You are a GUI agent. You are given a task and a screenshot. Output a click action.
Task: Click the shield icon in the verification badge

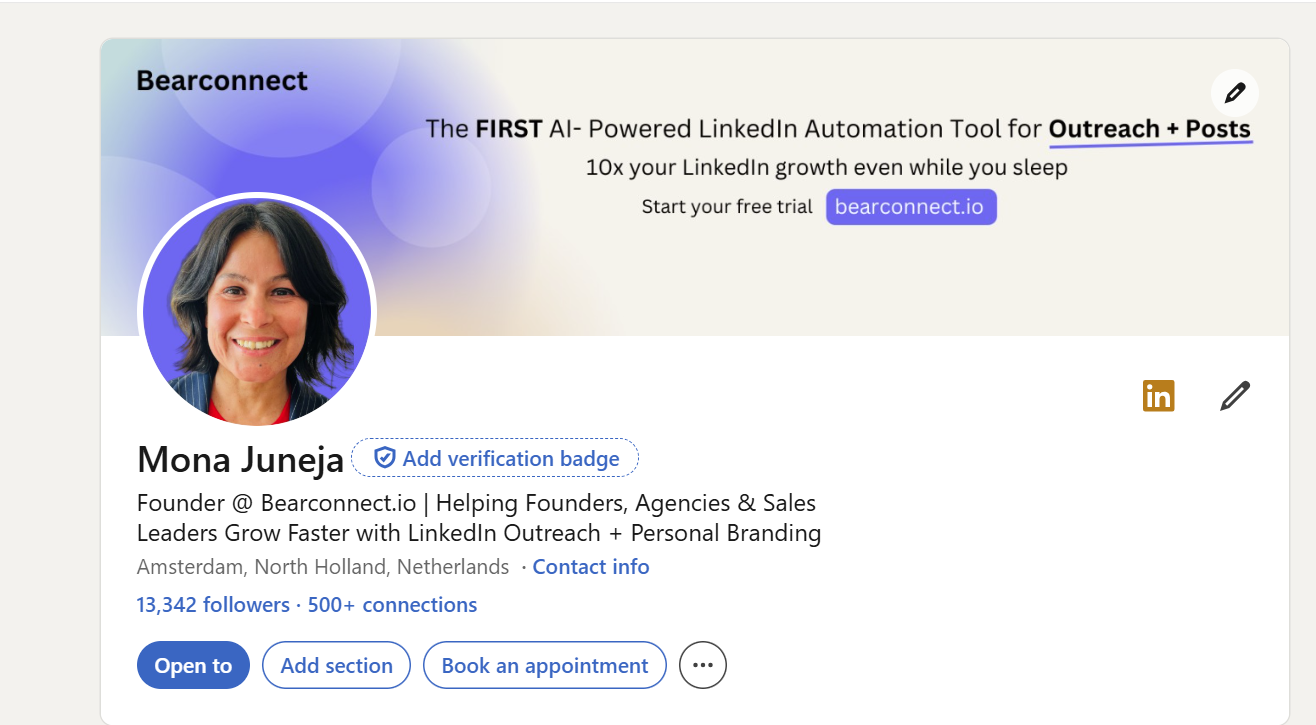pyautogui.click(x=384, y=459)
